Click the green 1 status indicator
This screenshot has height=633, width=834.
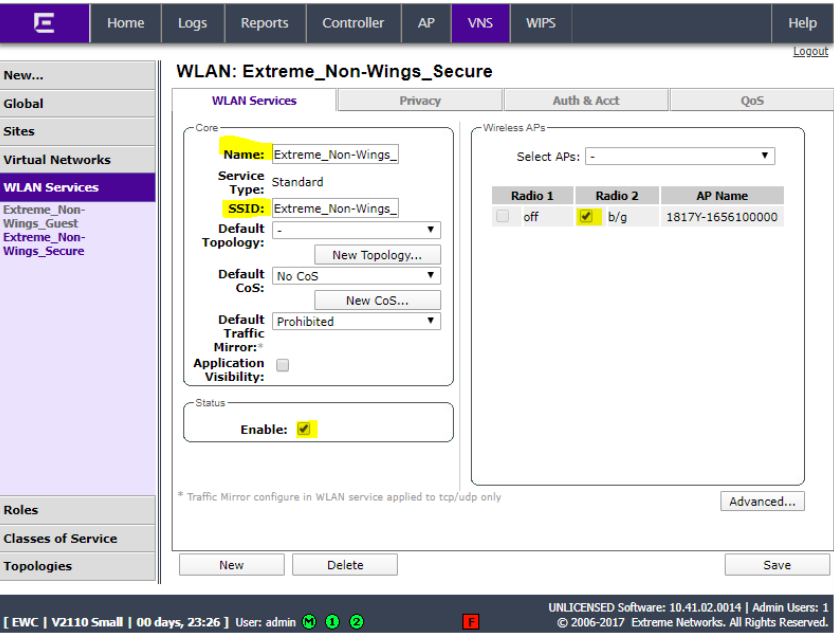tap(332, 621)
